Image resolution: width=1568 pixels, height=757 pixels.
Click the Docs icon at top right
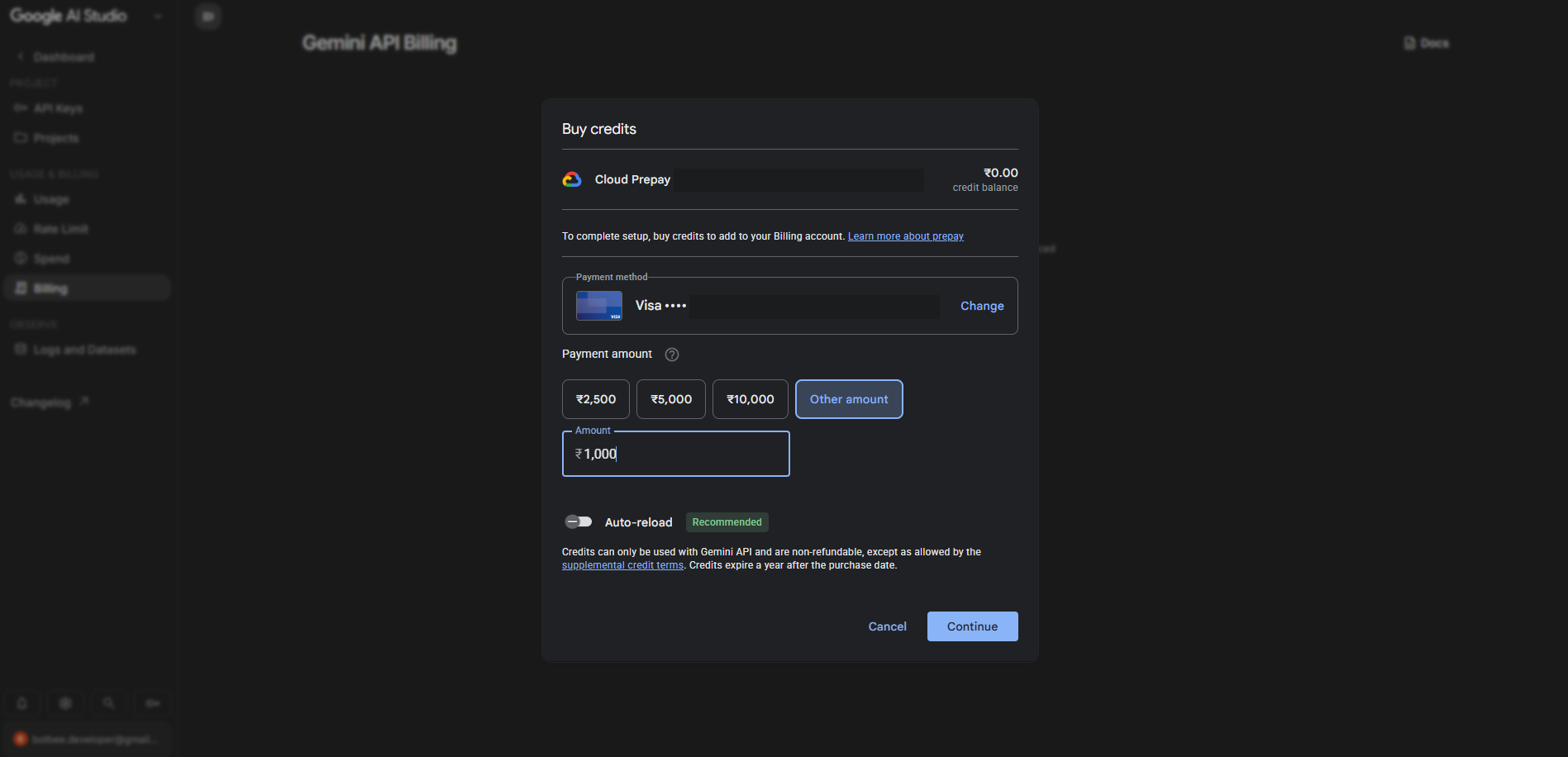(1410, 43)
